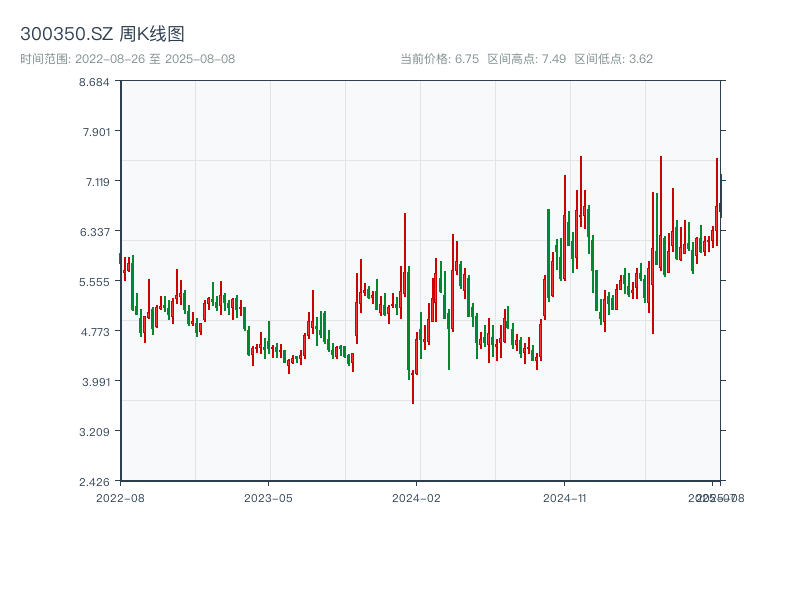Click the chart title 300350.SZ 周K线图

(x=102, y=34)
